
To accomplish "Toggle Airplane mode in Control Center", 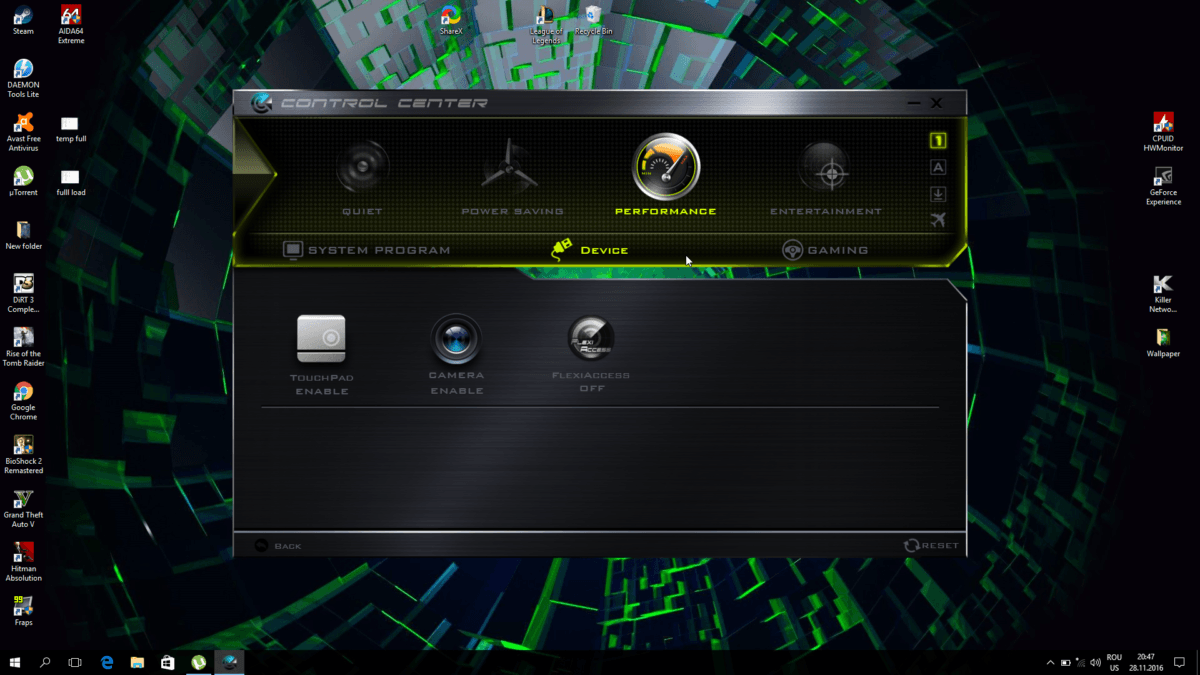I will pyautogui.click(x=938, y=220).
